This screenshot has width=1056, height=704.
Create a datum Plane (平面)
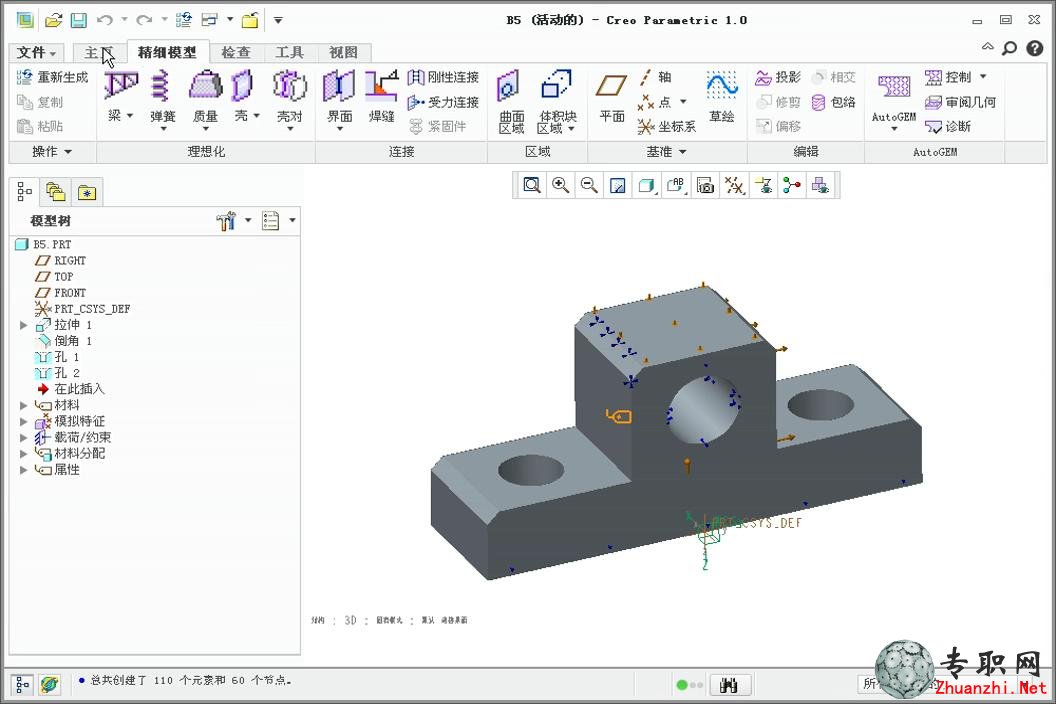[612, 86]
